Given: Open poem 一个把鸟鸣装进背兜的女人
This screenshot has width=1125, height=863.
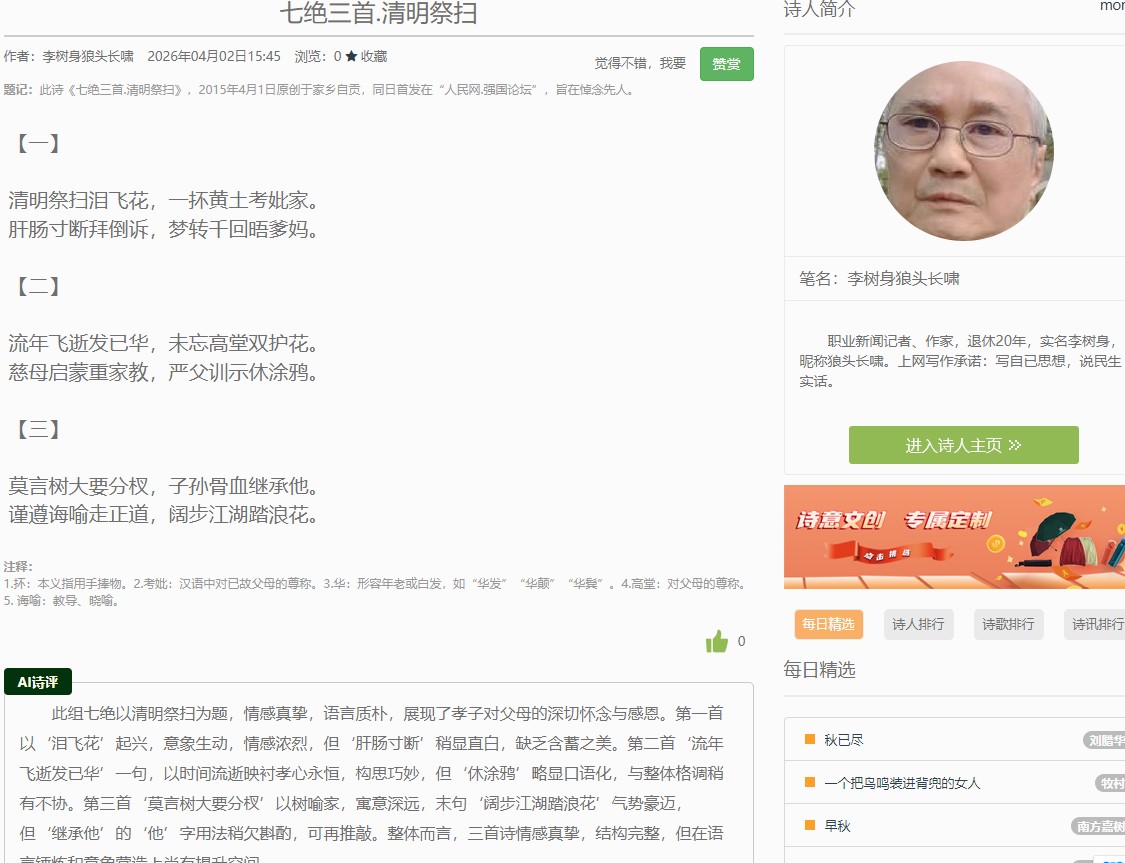Looking at the screenshot, I should pos(902,784).
